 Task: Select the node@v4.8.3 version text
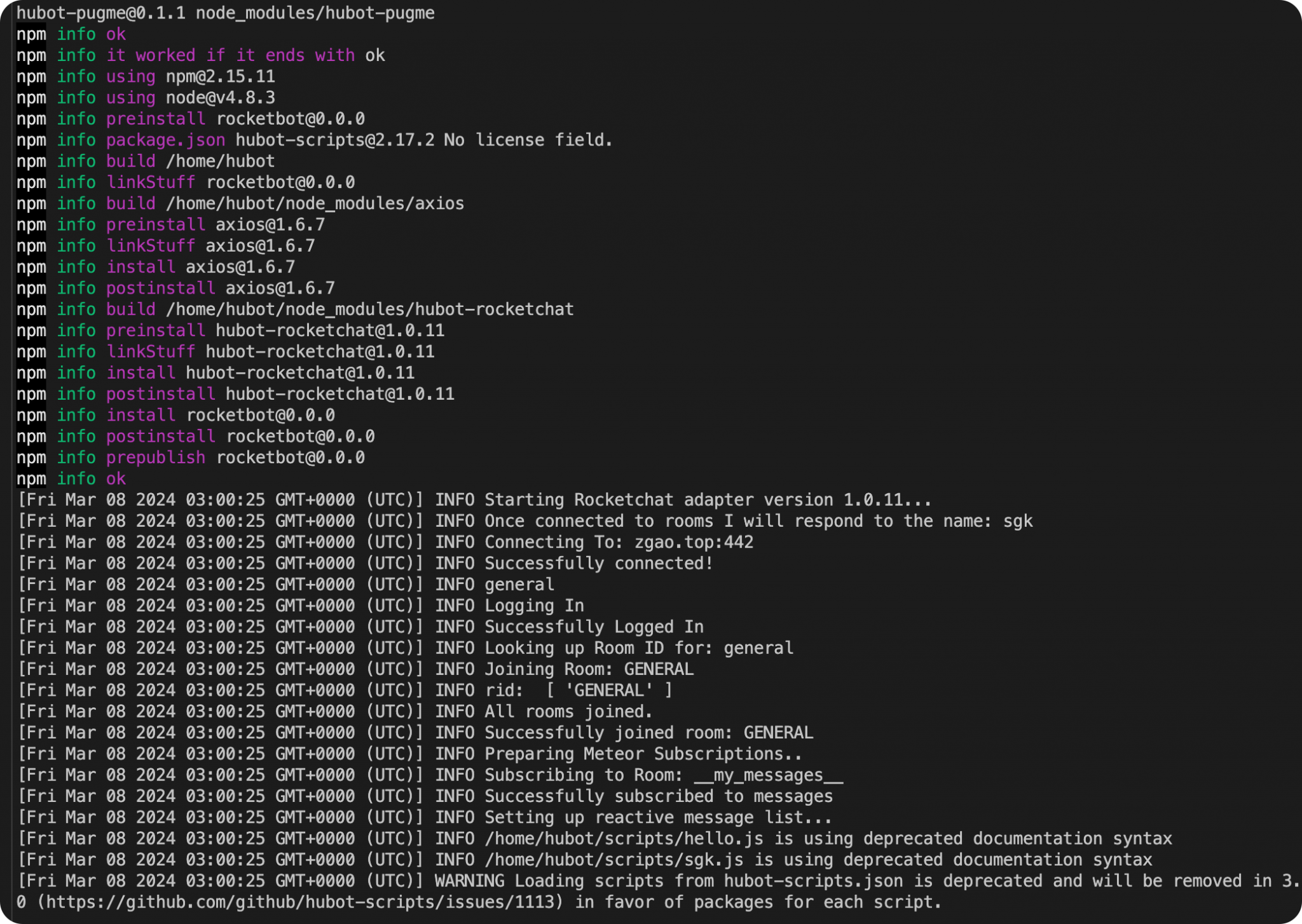tap(220, 97)
